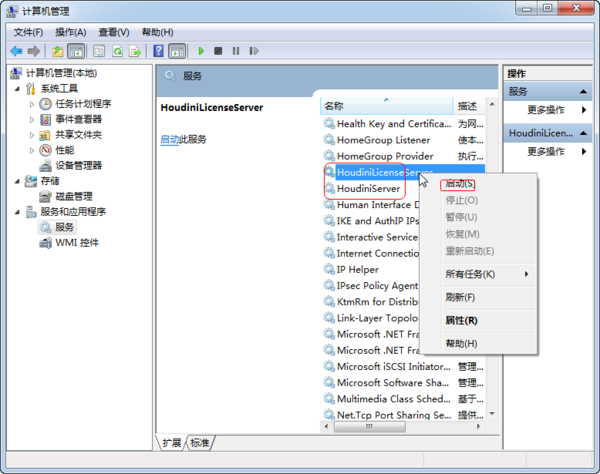Click the Back arrow toolbar icon
This screenshot has height=474, width=600.
(x=16, y=51)
